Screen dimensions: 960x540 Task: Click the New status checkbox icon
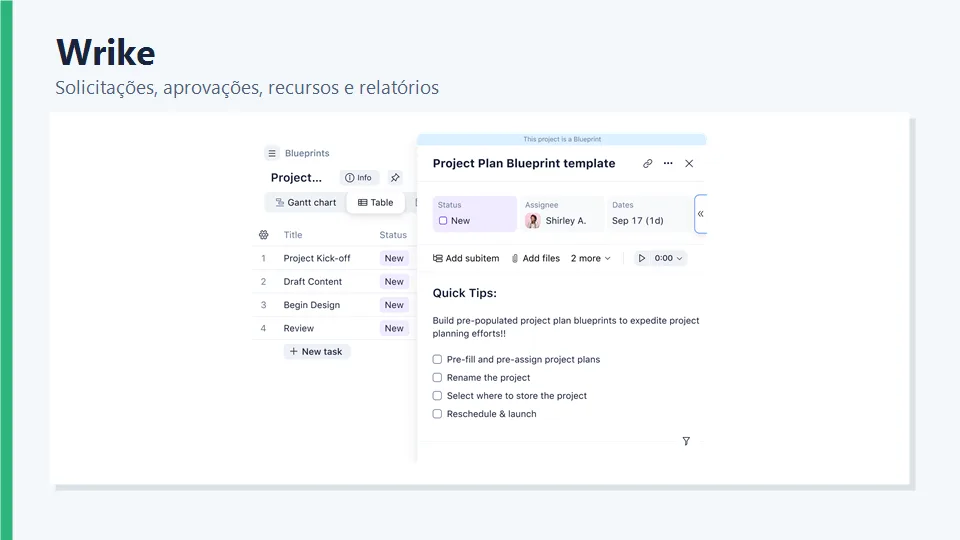point(443,220)
